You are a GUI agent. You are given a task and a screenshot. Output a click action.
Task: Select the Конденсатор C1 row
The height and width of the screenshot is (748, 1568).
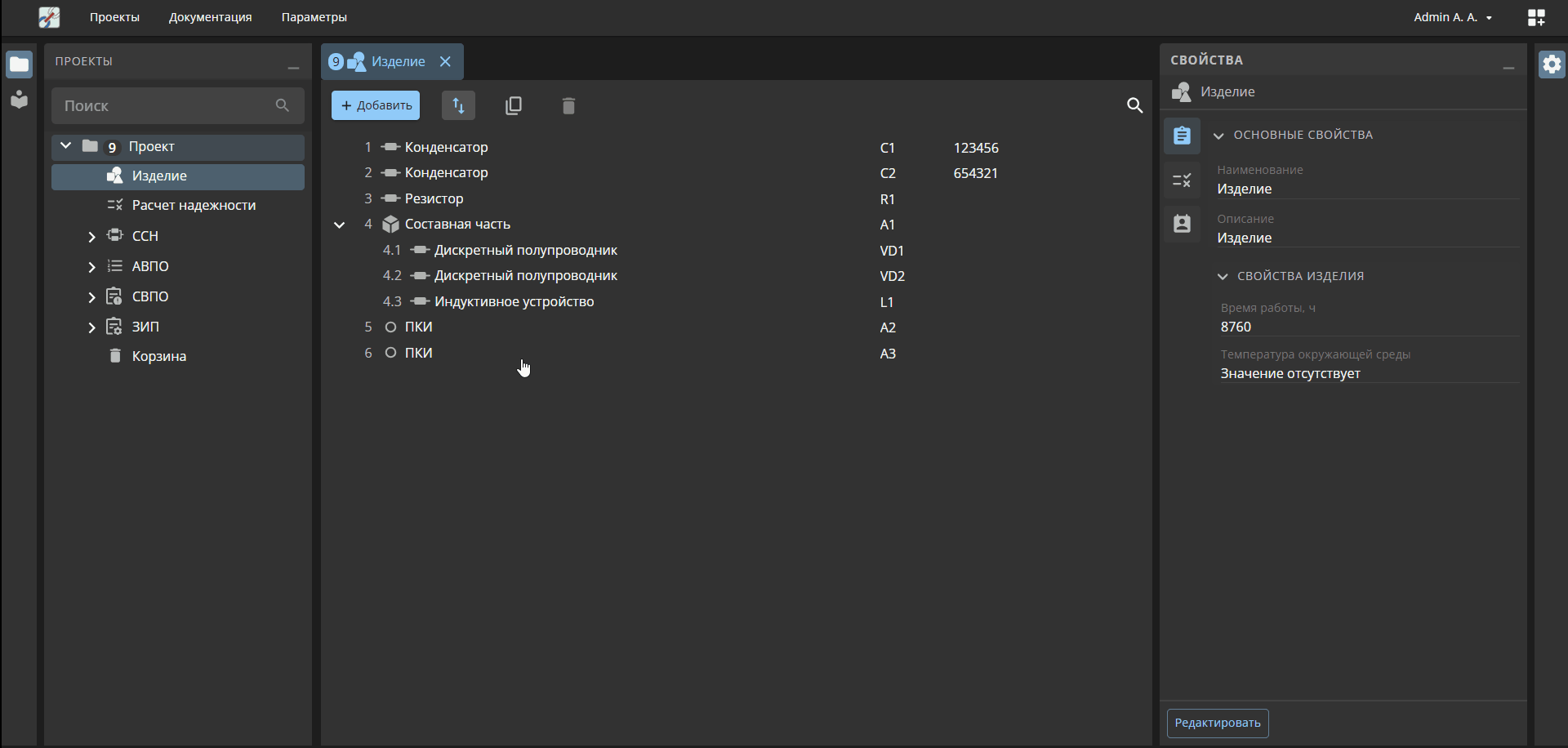click(735, 148)
